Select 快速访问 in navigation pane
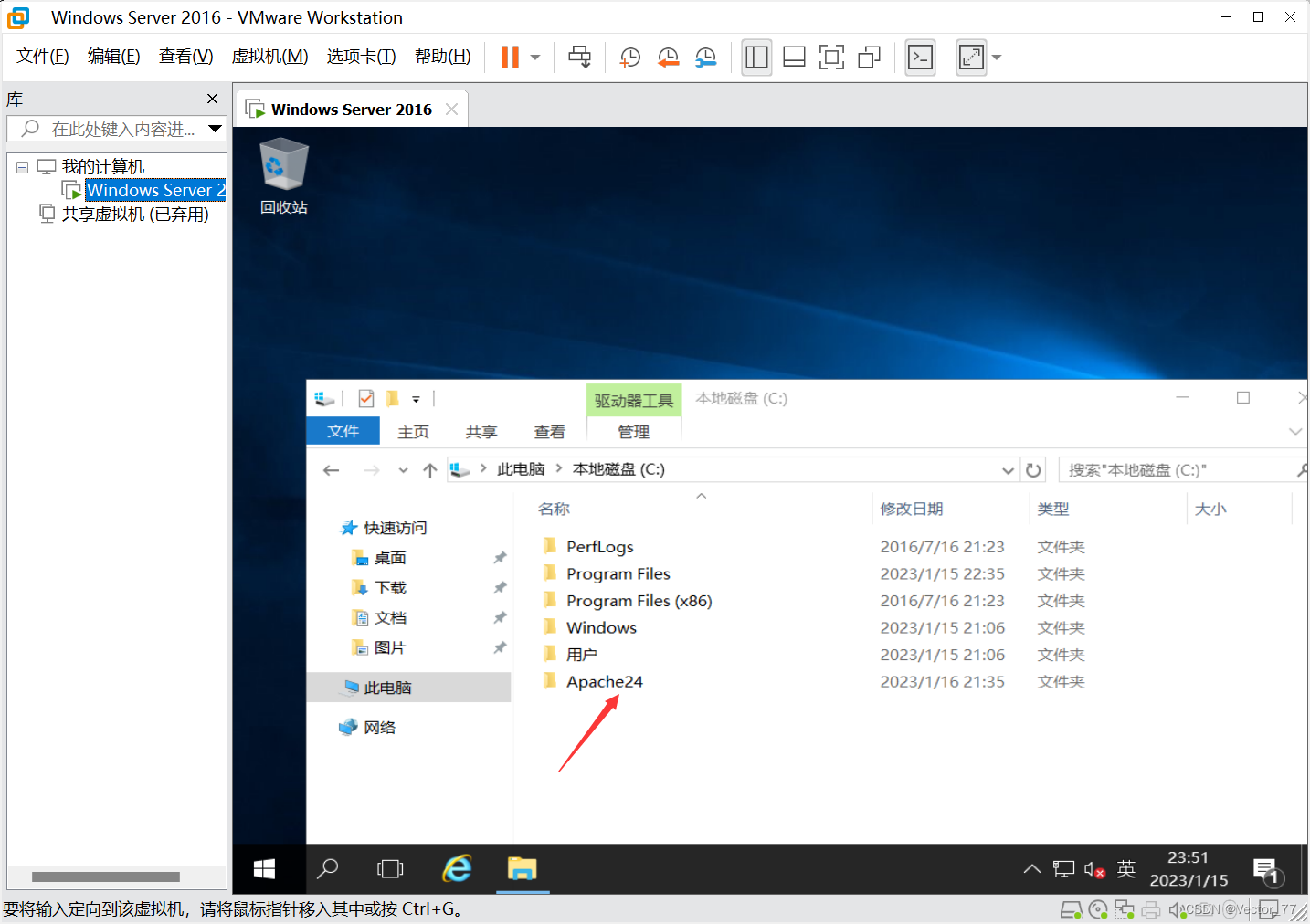 coord(395,528)
